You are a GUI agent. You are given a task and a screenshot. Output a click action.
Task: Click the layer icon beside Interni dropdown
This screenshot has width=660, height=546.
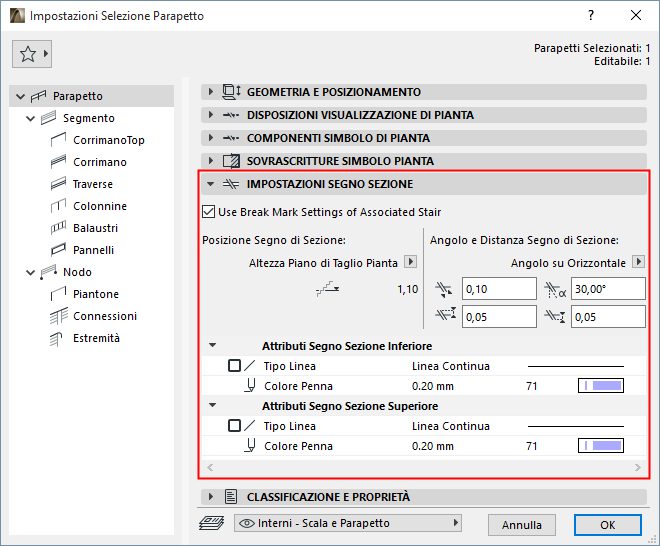coord(212,523)
